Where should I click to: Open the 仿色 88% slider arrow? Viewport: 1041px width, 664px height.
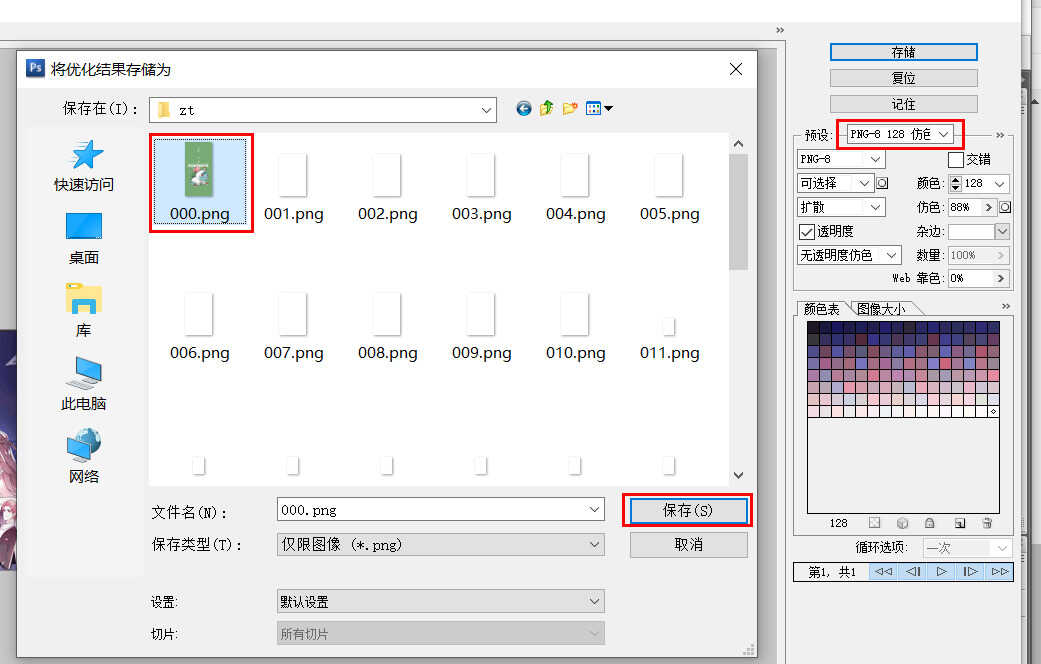point(988,207)
